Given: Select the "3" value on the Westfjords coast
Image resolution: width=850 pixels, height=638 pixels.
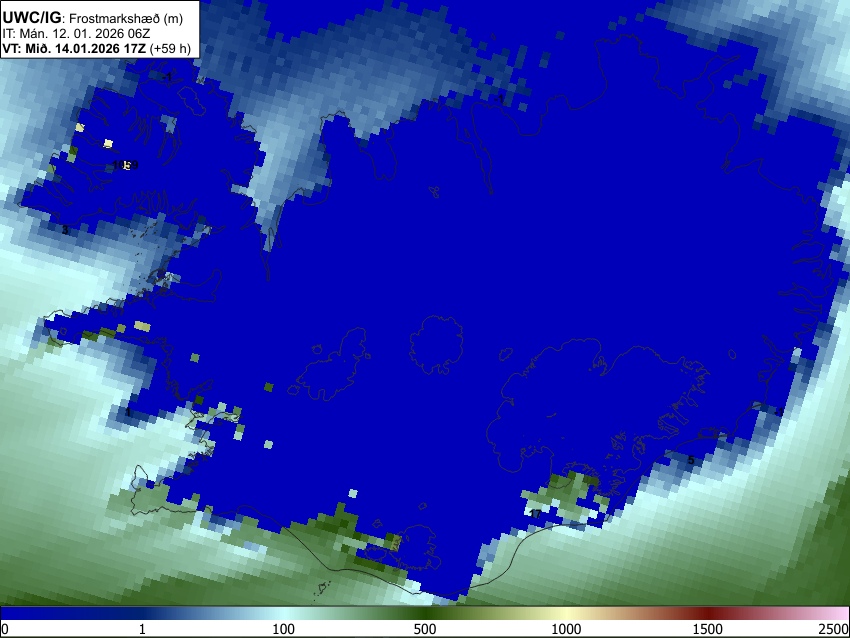Looking at the screenshot, I should pos(65,230).
